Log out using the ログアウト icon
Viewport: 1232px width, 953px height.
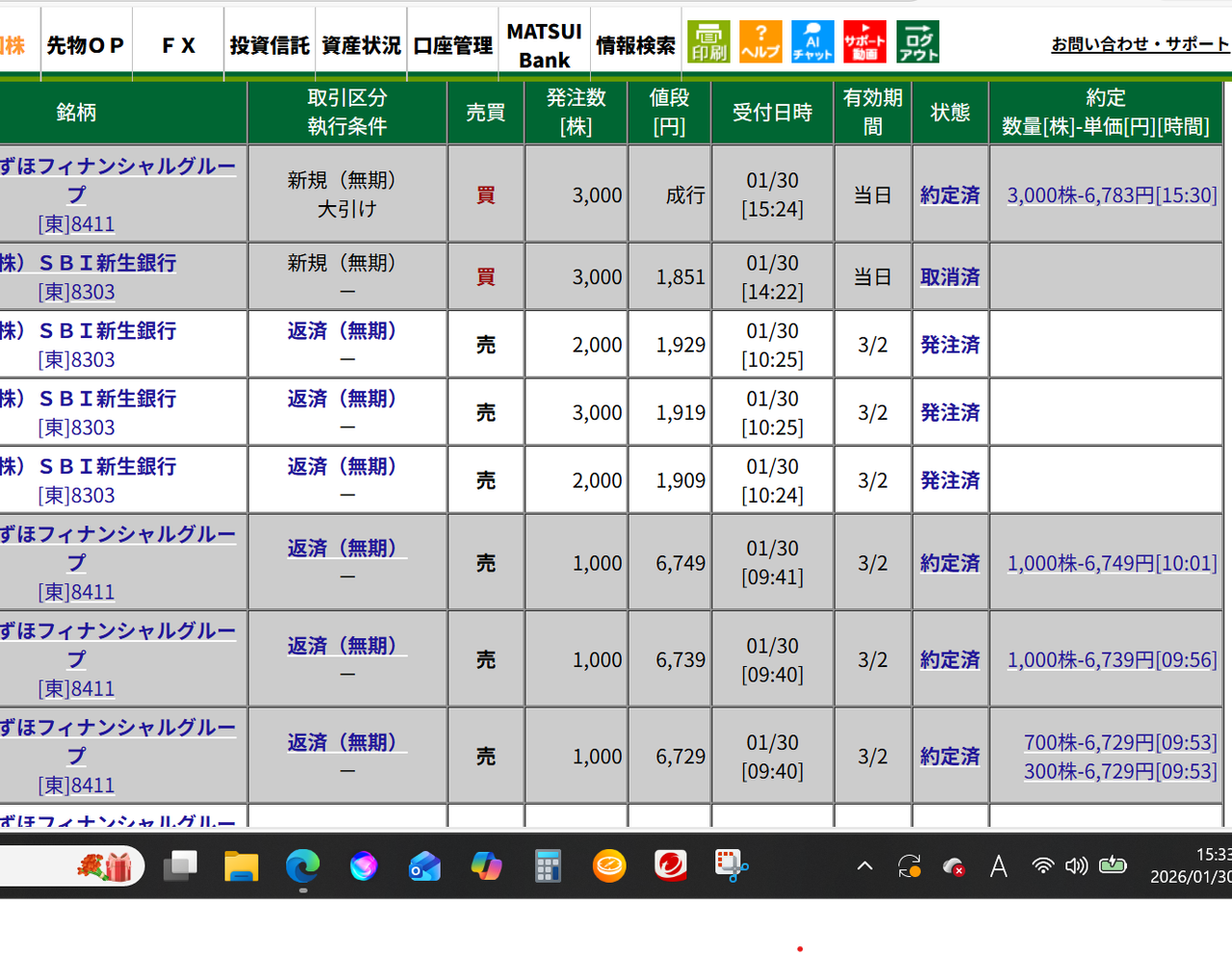click(916, 41)
